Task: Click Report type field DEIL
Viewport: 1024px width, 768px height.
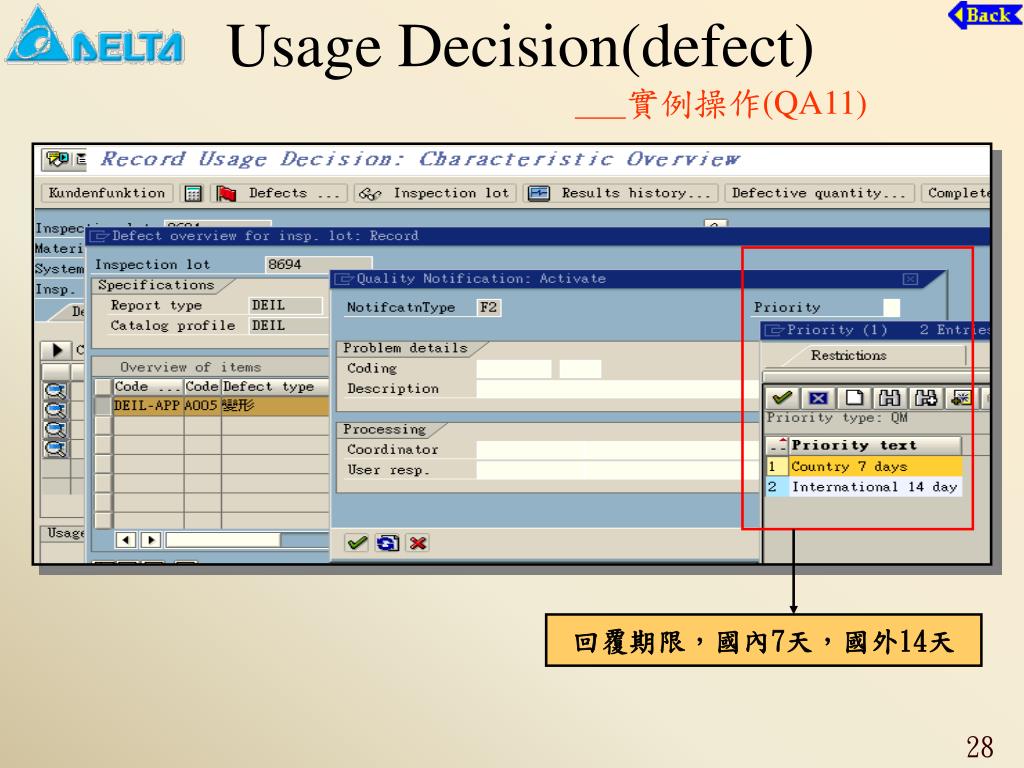Action: (x=286, y=306)
